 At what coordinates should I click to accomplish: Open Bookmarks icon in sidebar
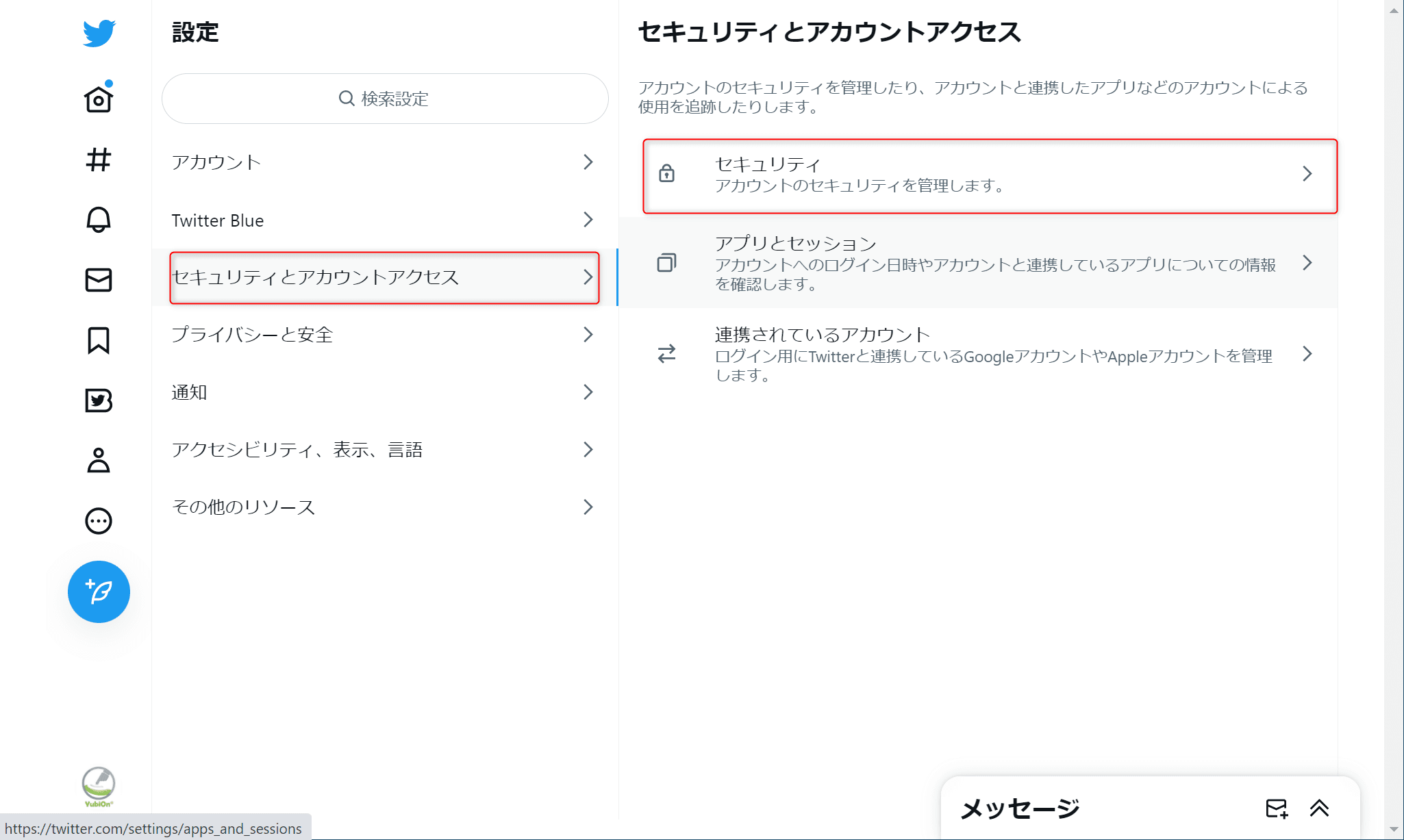coord(99,340)
